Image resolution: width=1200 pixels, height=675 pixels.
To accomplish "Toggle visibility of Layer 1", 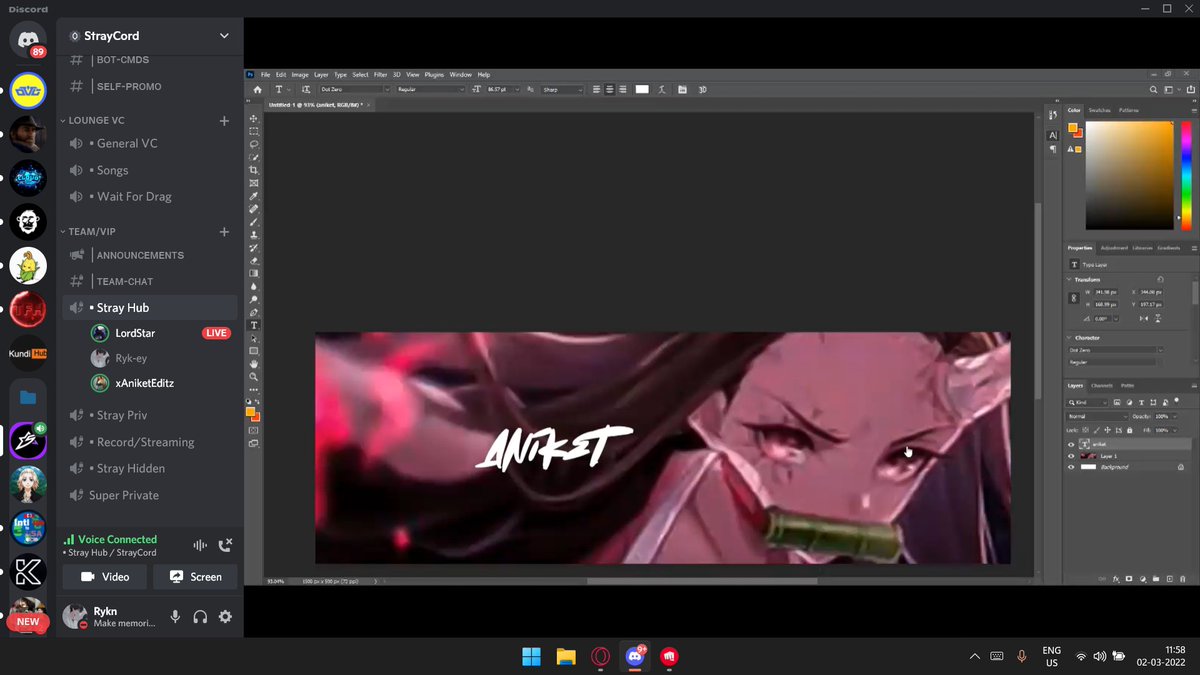I will (1071, 457).
